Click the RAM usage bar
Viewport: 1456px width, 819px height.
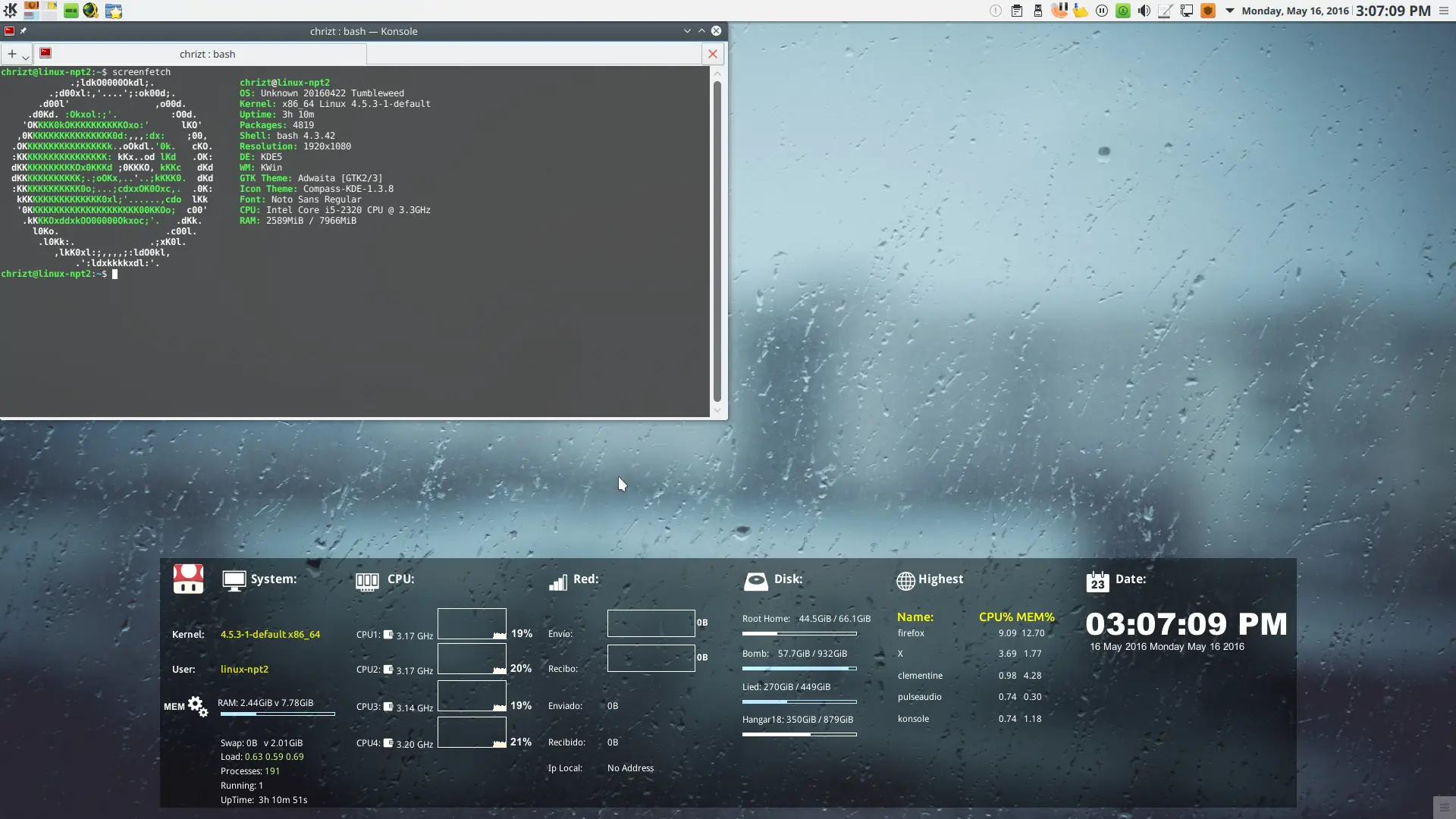click(277, 714)
